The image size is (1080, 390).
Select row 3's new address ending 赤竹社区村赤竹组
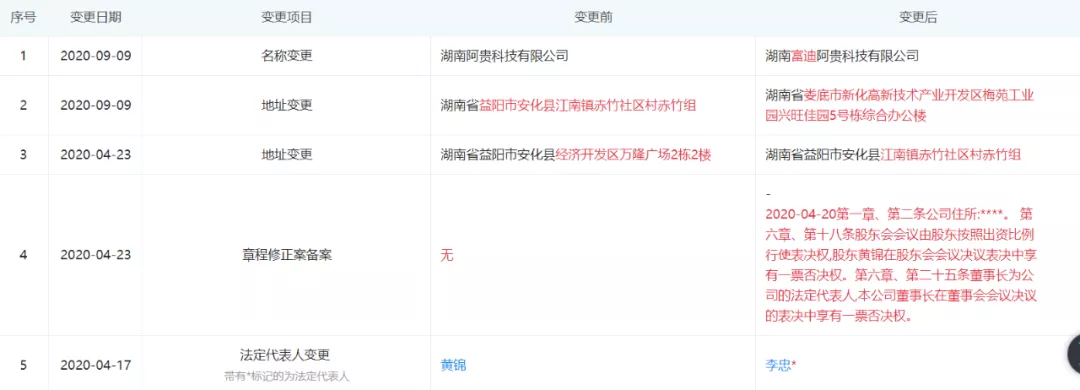point(893,155)
